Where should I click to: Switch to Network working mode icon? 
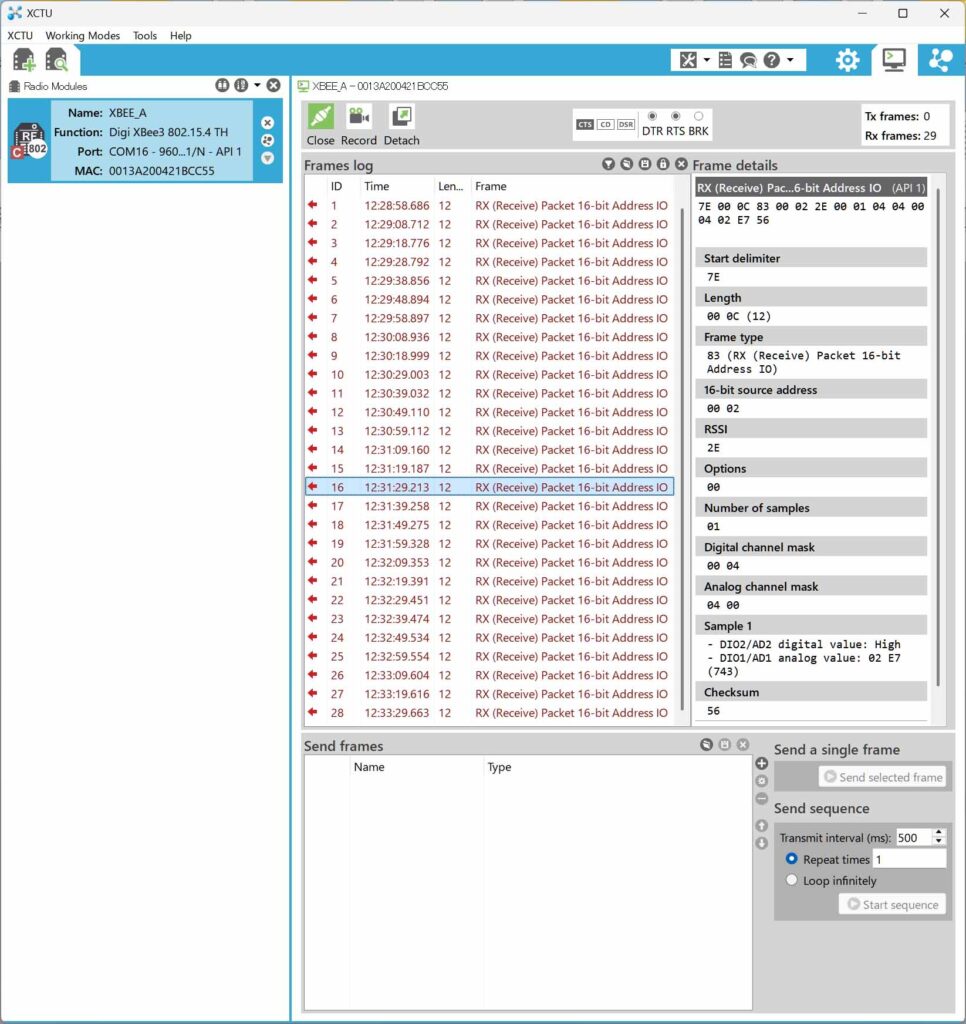(940, 59)
